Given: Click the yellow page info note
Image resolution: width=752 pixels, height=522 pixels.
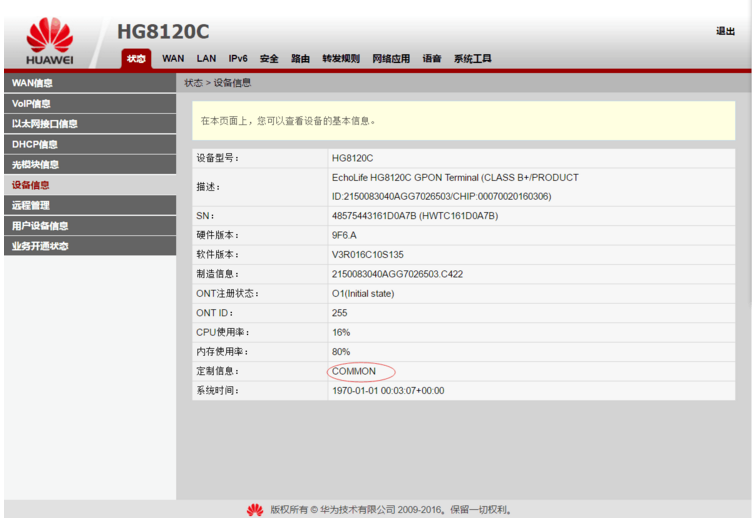Looking at the screenshot, I should [x=463, y=121].
